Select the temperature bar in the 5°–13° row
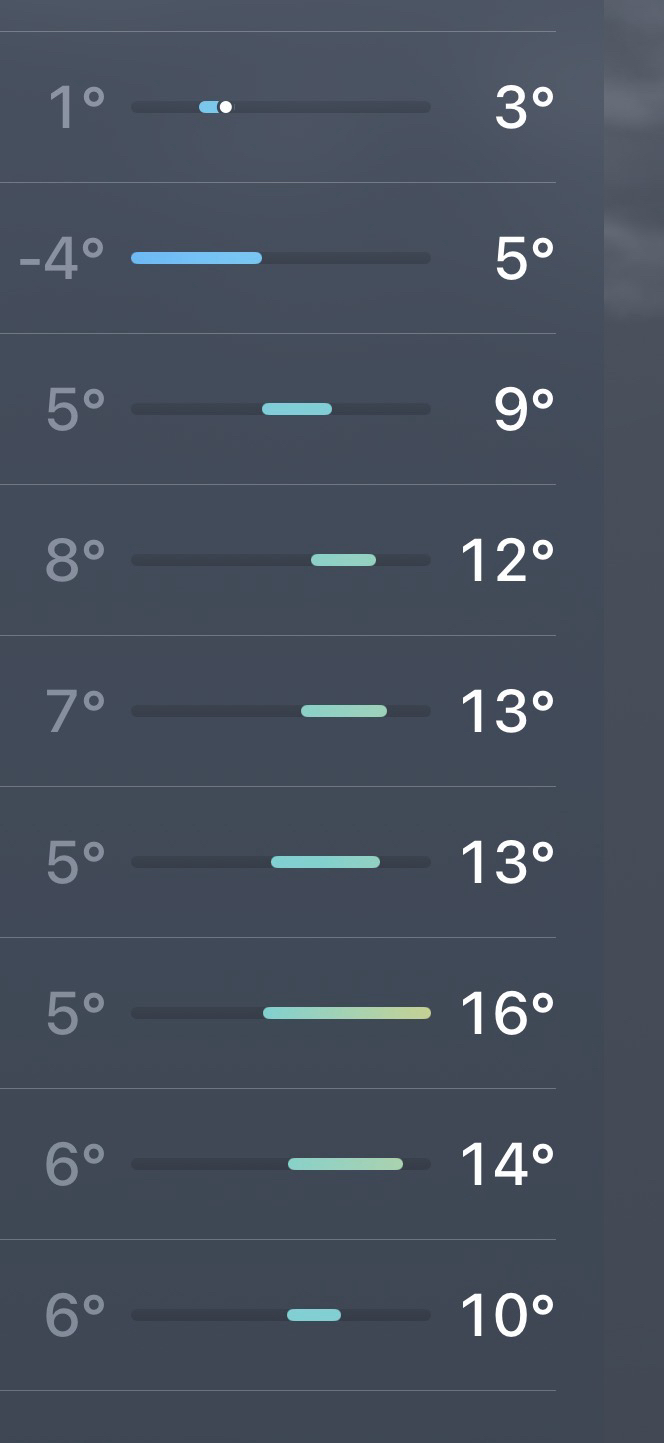 [x=325, y=862]
